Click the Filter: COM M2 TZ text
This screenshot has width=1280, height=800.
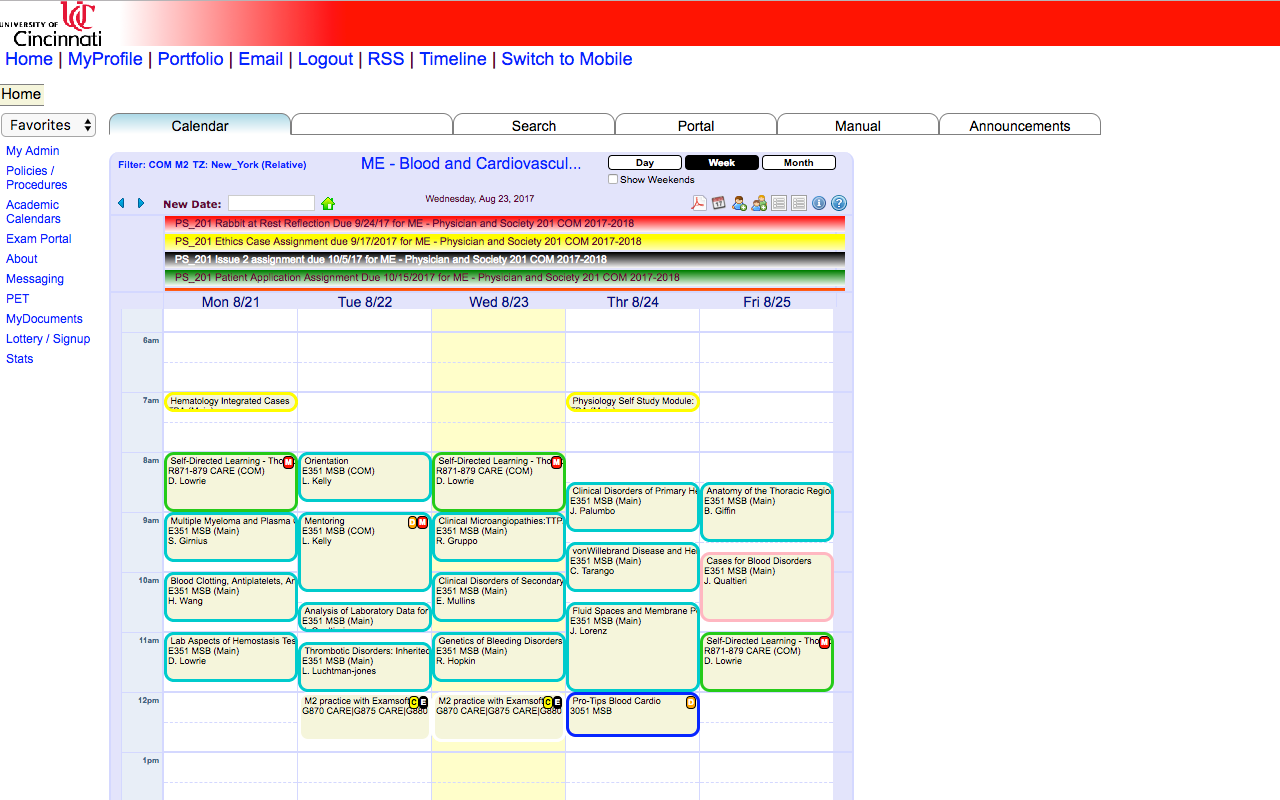click(x=212, y=165)
